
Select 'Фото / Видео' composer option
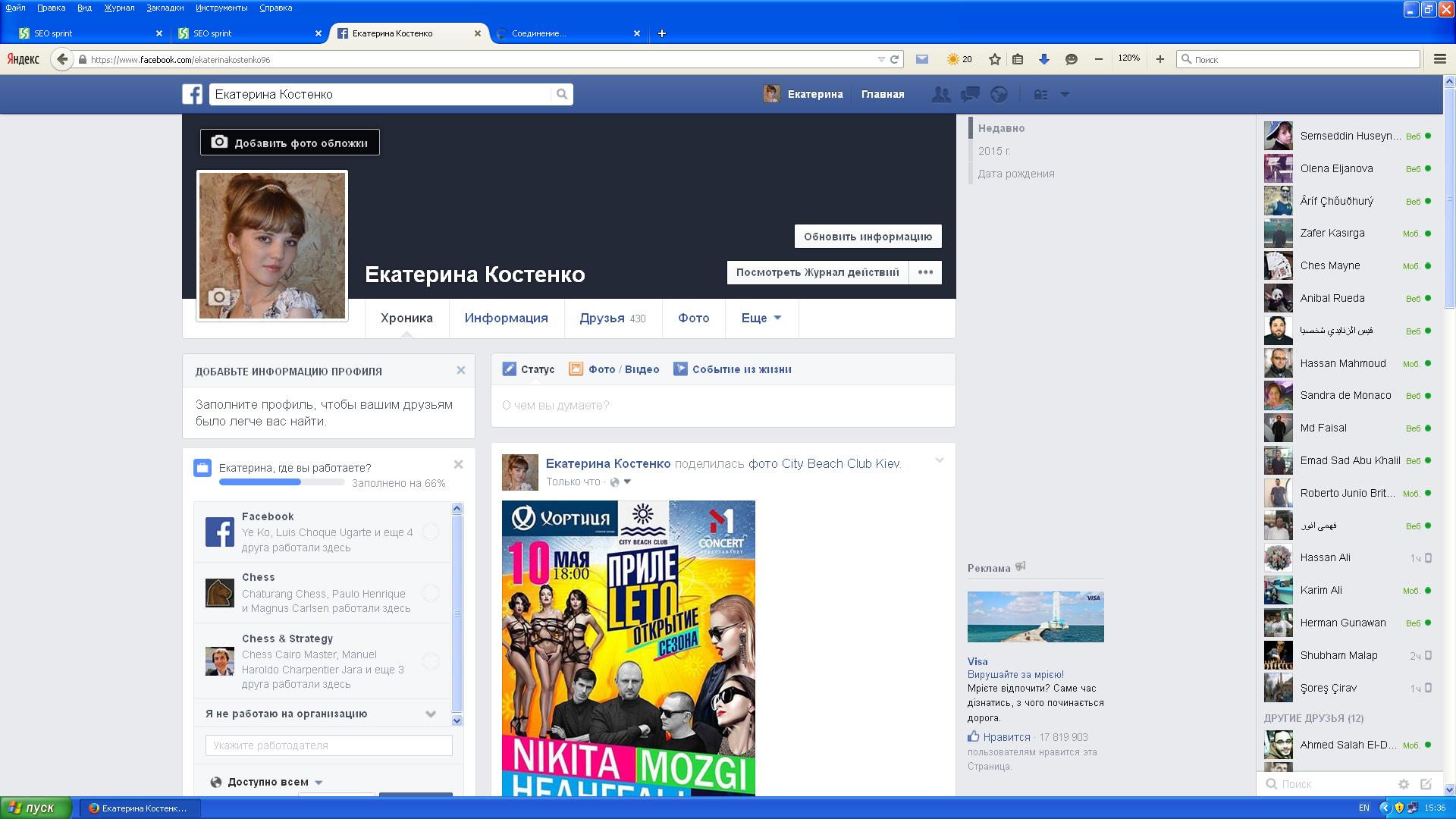point(614,369)
